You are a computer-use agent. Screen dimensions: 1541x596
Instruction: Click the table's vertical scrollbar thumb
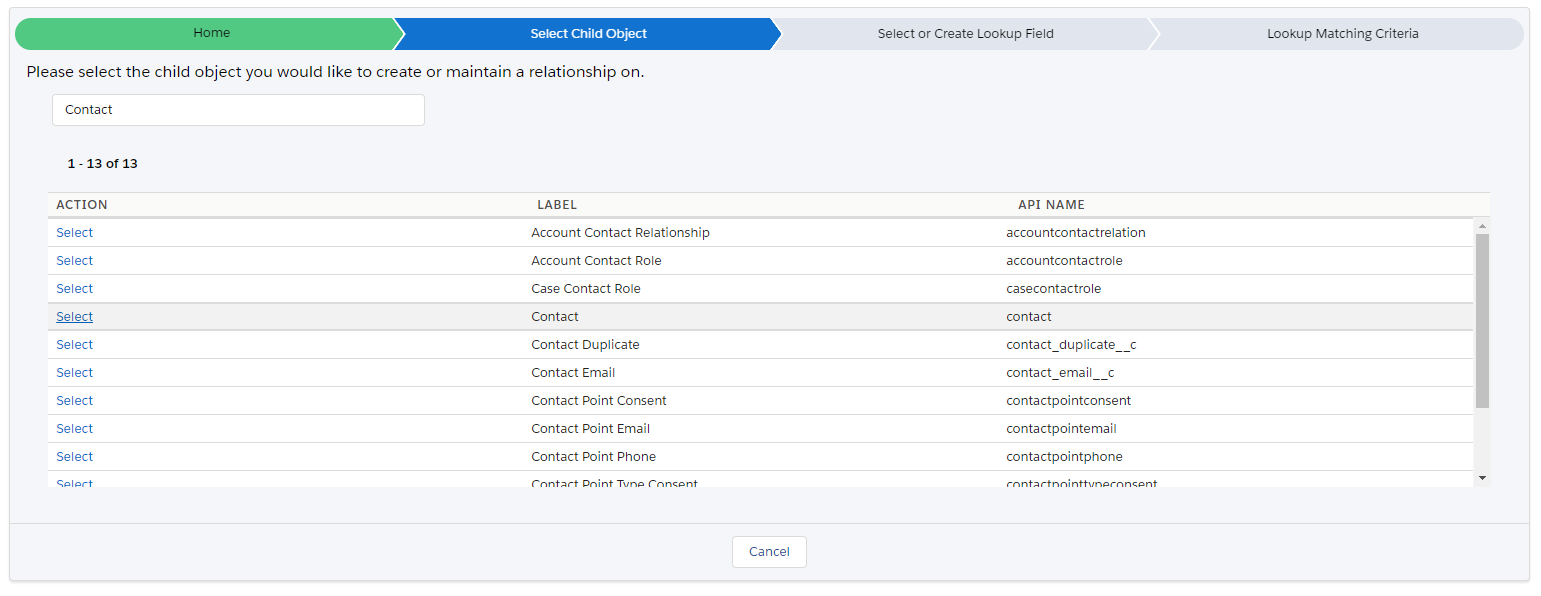1482,320
